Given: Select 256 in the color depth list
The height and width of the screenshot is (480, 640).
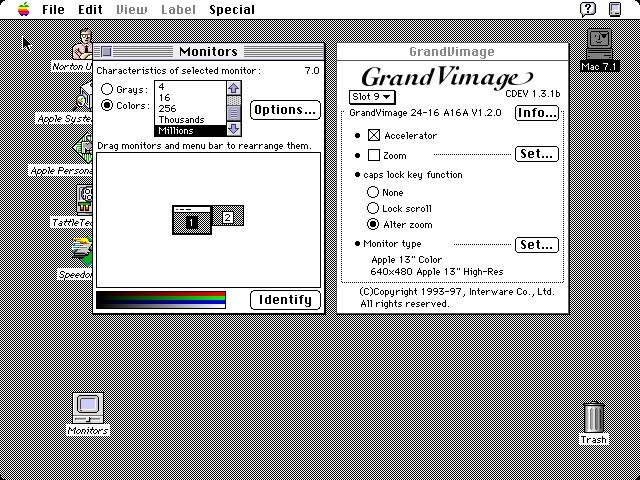Looking at the screenshot, I should pyautogui.click(x=190, y=109).
